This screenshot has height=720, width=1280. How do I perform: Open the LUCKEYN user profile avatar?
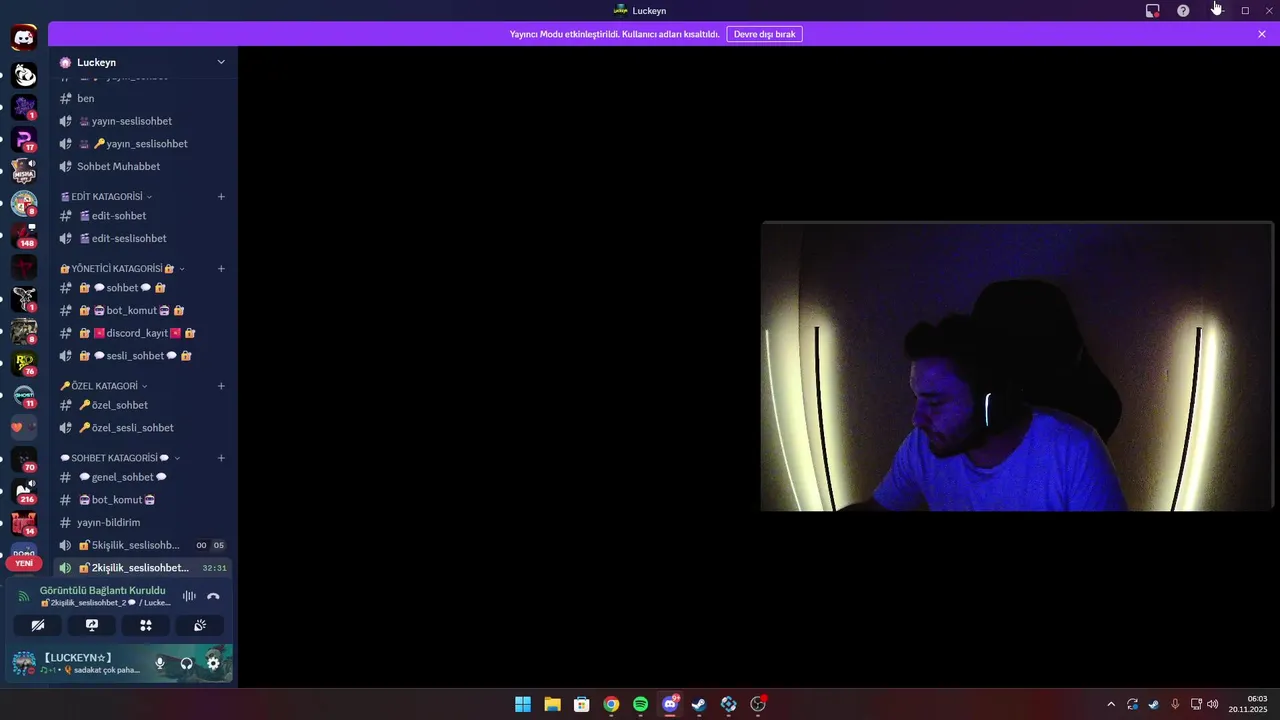(24, 663)
